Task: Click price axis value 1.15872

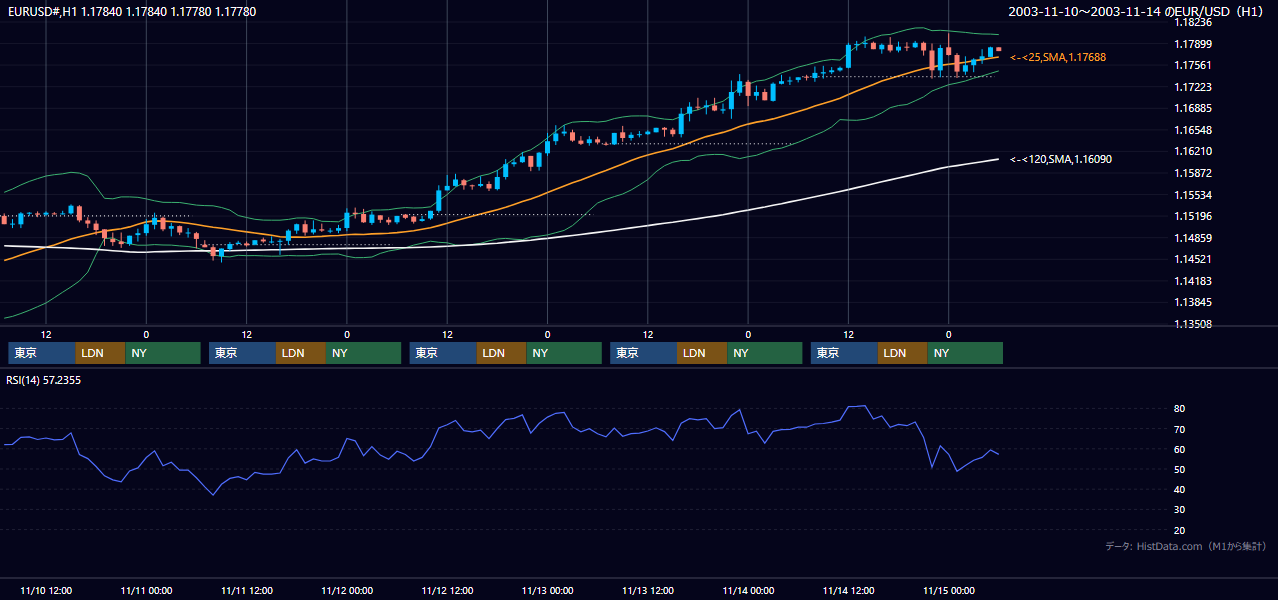Action: tap(1192, 173)
